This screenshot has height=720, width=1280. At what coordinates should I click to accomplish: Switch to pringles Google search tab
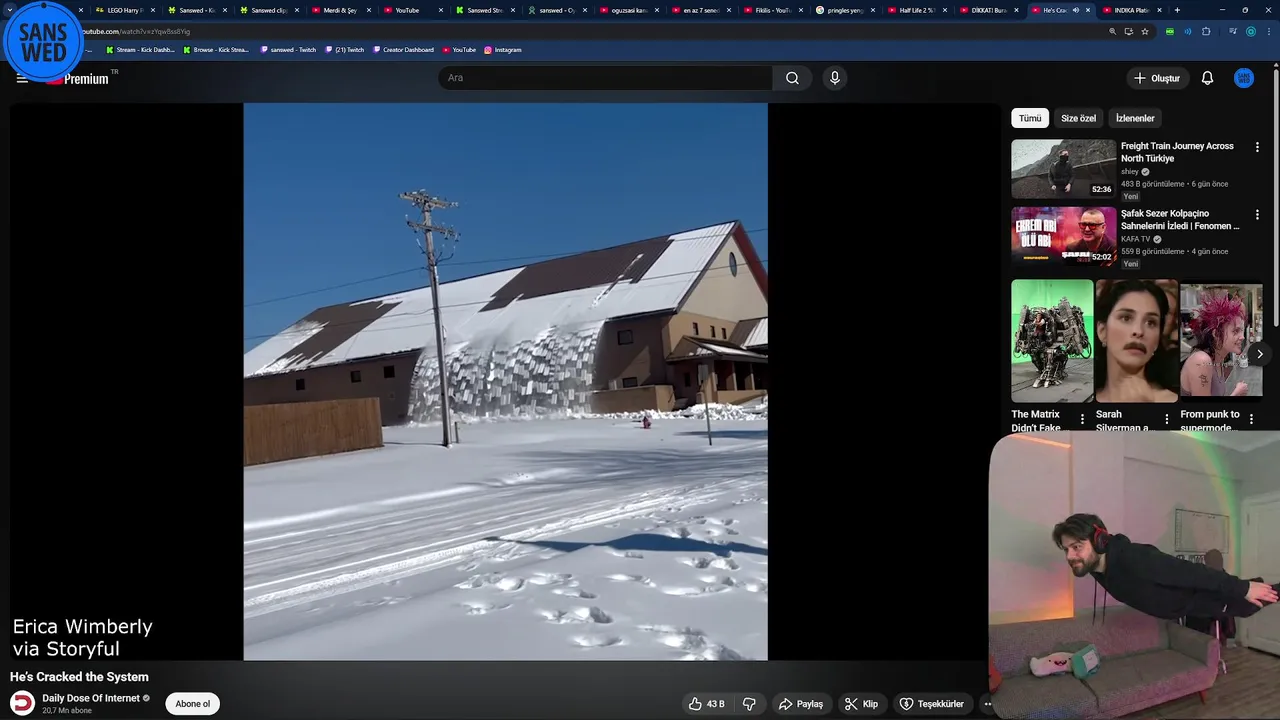click(x=844, y=10)
